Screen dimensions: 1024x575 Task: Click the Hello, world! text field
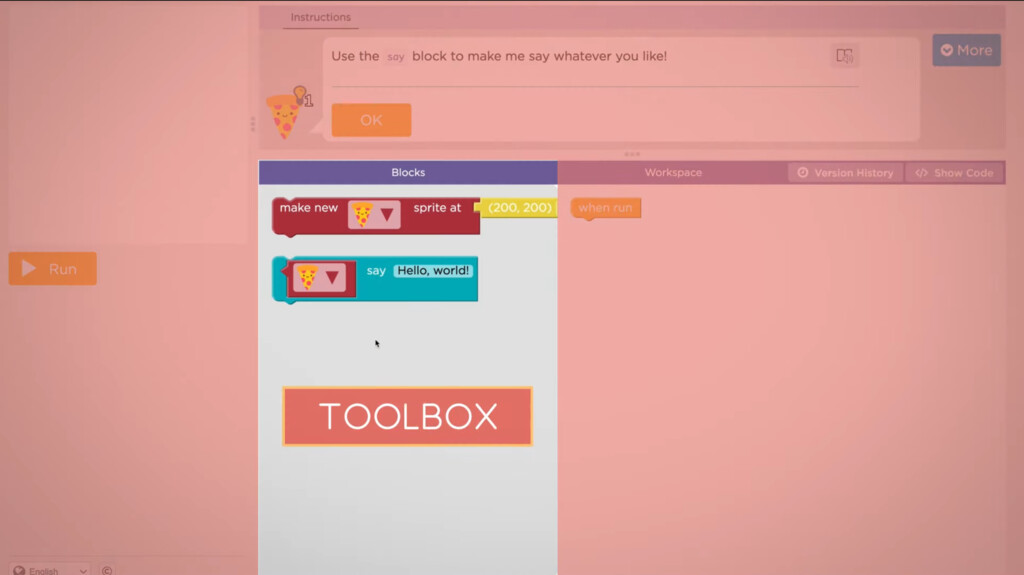coord(432,270)
